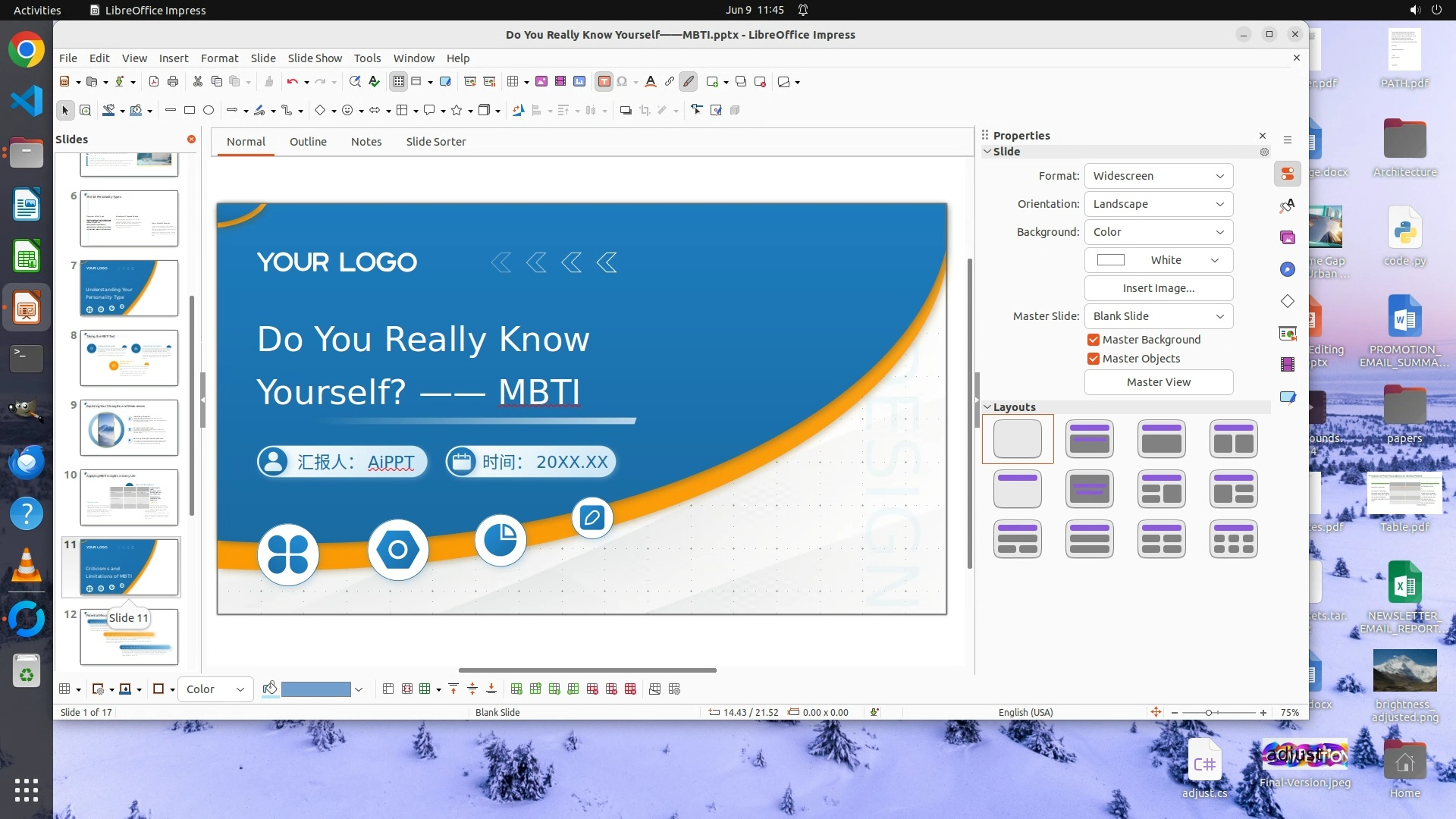Toggle the Display Grid toolbar button
The height and width of the screenshot is (819, 1456).
(x=398, y=82)
